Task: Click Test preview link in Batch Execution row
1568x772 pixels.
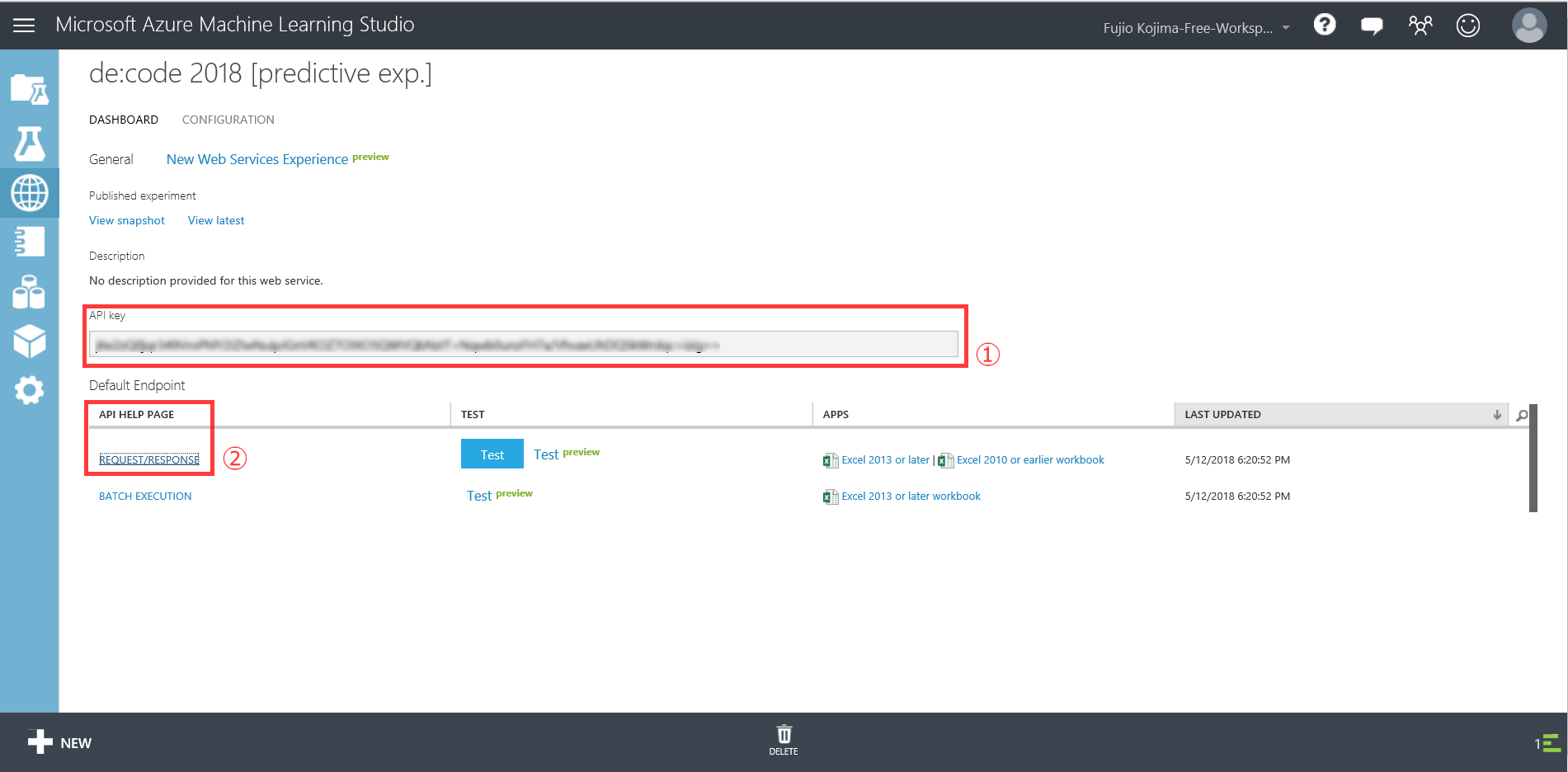Action: coord(500,495)
